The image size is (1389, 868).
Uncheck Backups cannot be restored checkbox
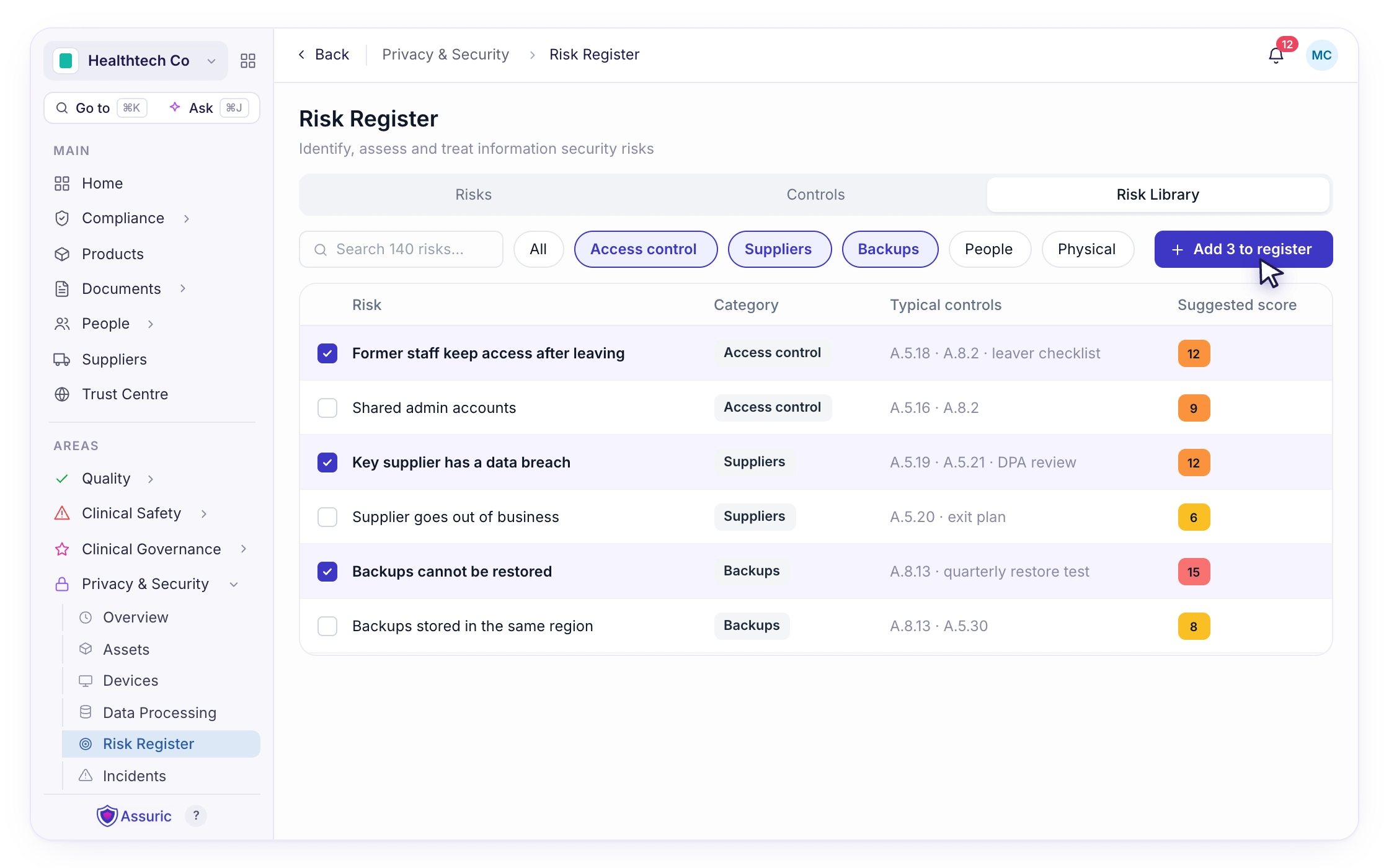(x=327, y=572)
